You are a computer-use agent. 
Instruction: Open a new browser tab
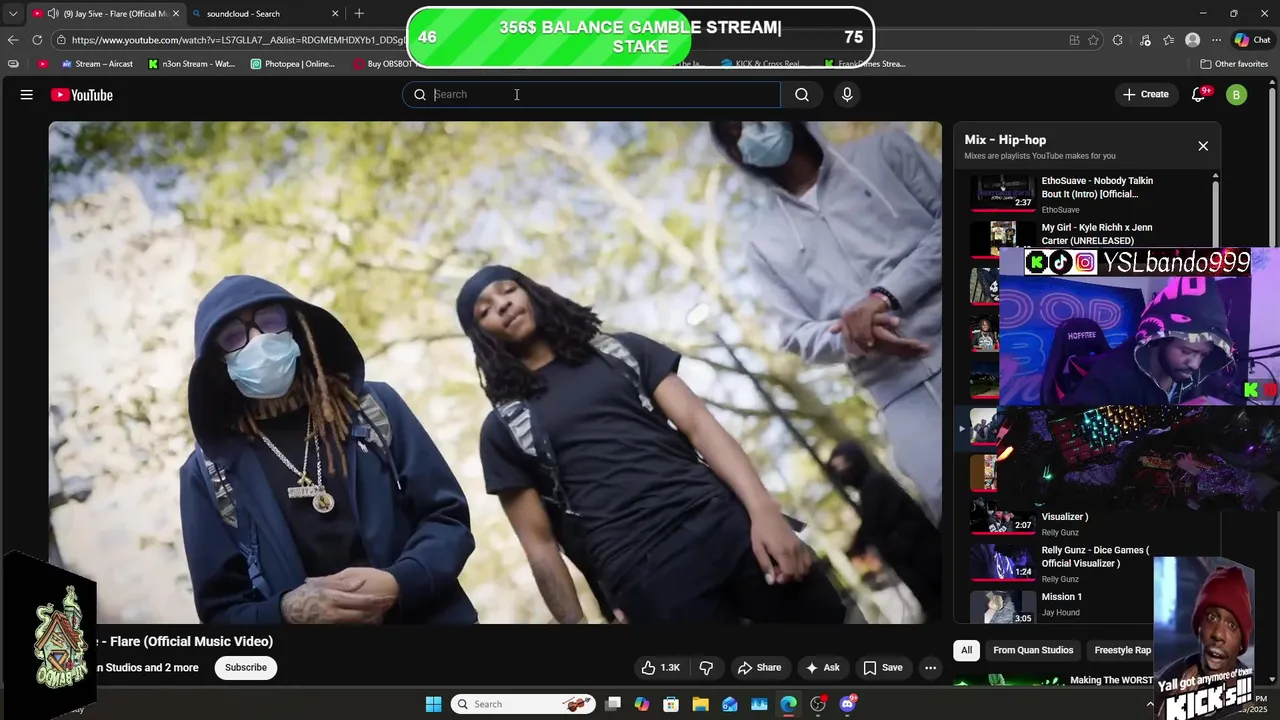359,14
